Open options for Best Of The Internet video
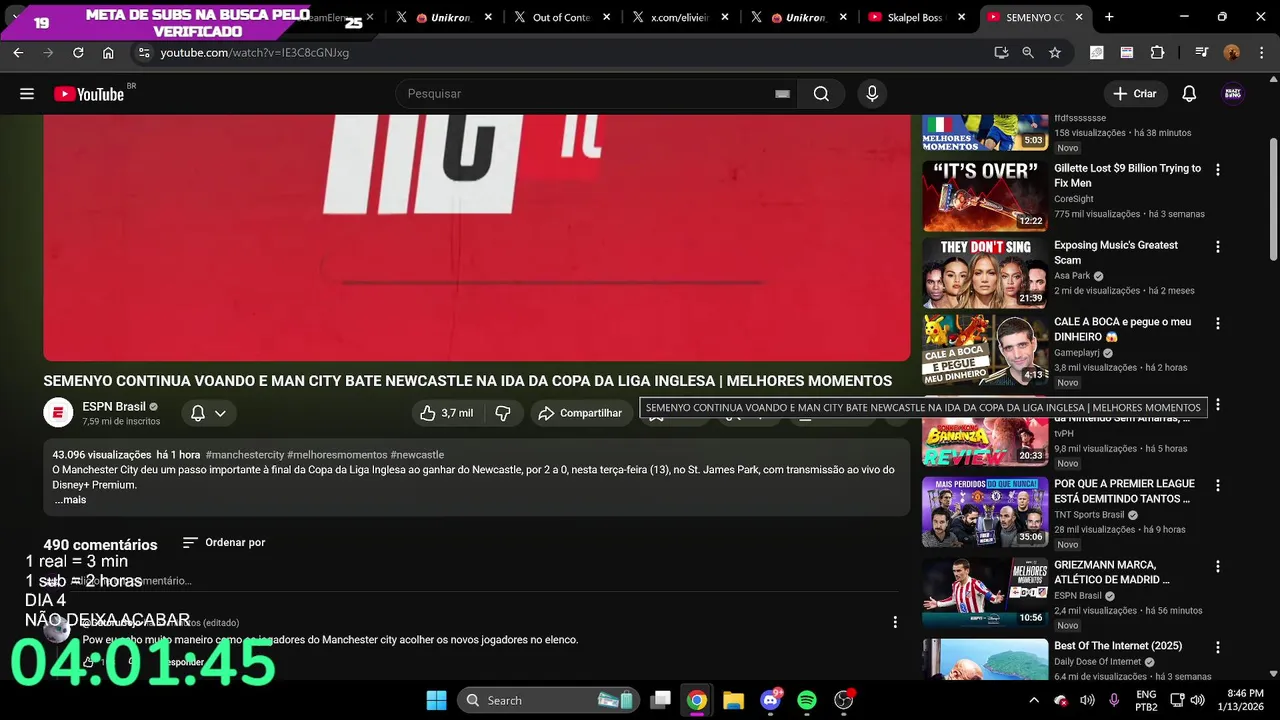This screenshot has height=720, width=1280. [x=1217, y=648]
